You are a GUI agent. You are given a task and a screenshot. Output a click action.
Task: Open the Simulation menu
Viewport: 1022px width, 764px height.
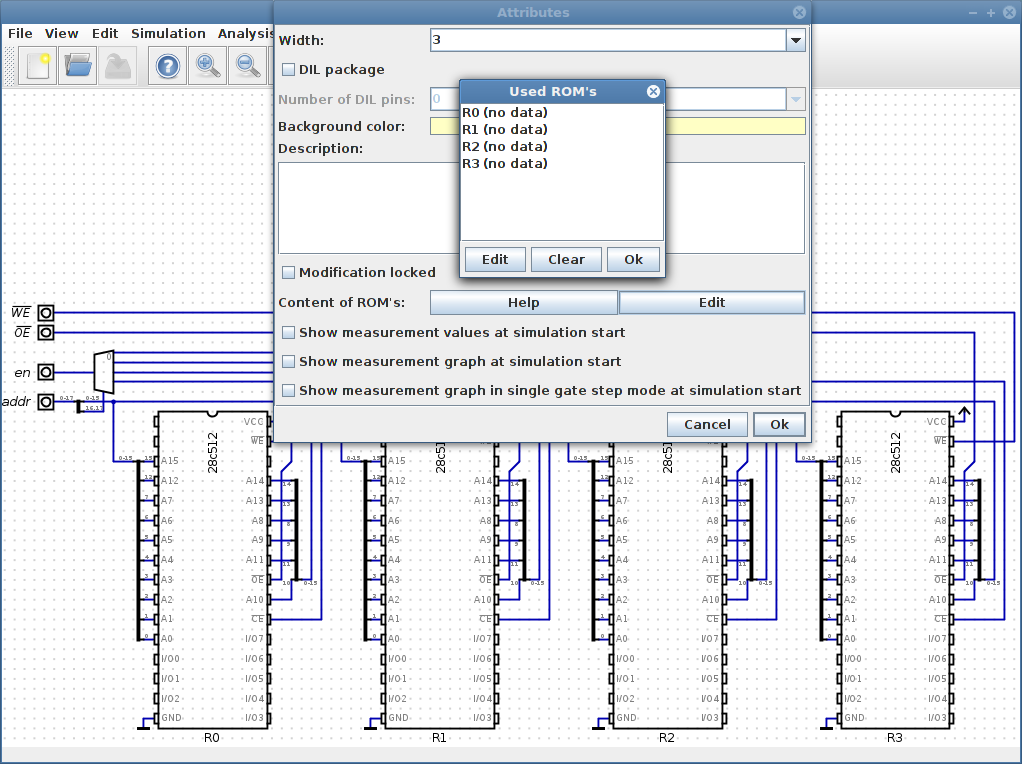(x=168, y=33)
